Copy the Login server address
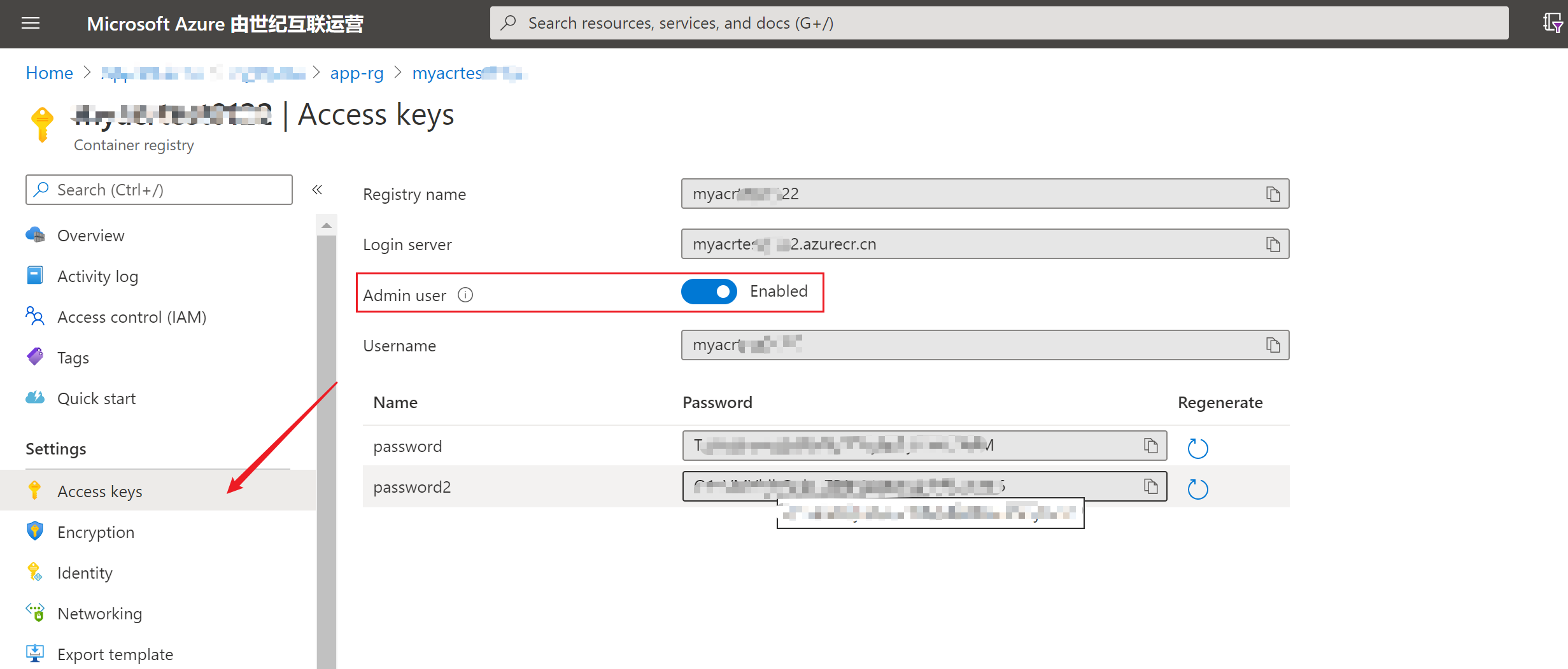Image resolution: width=1568 pixels, height=669 pixels. 1273,244
